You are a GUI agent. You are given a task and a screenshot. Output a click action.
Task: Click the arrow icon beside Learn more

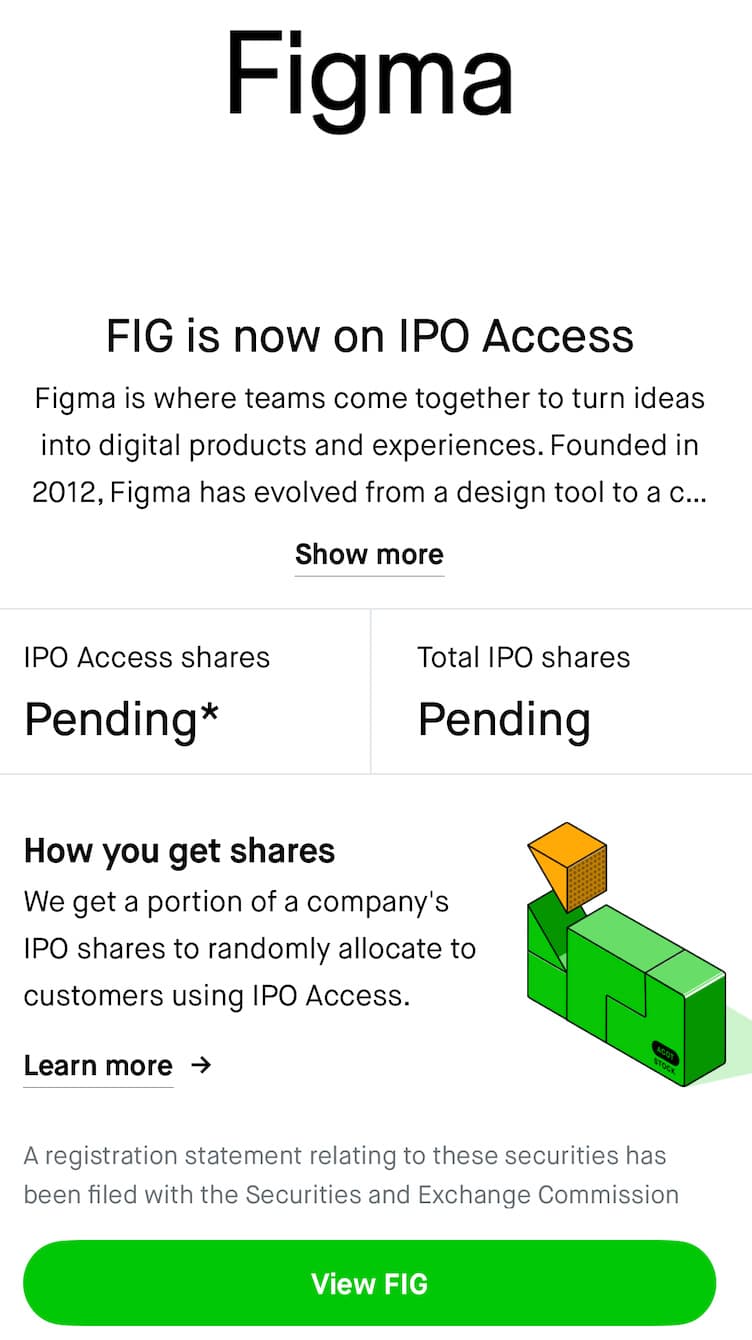[201, 1065]
